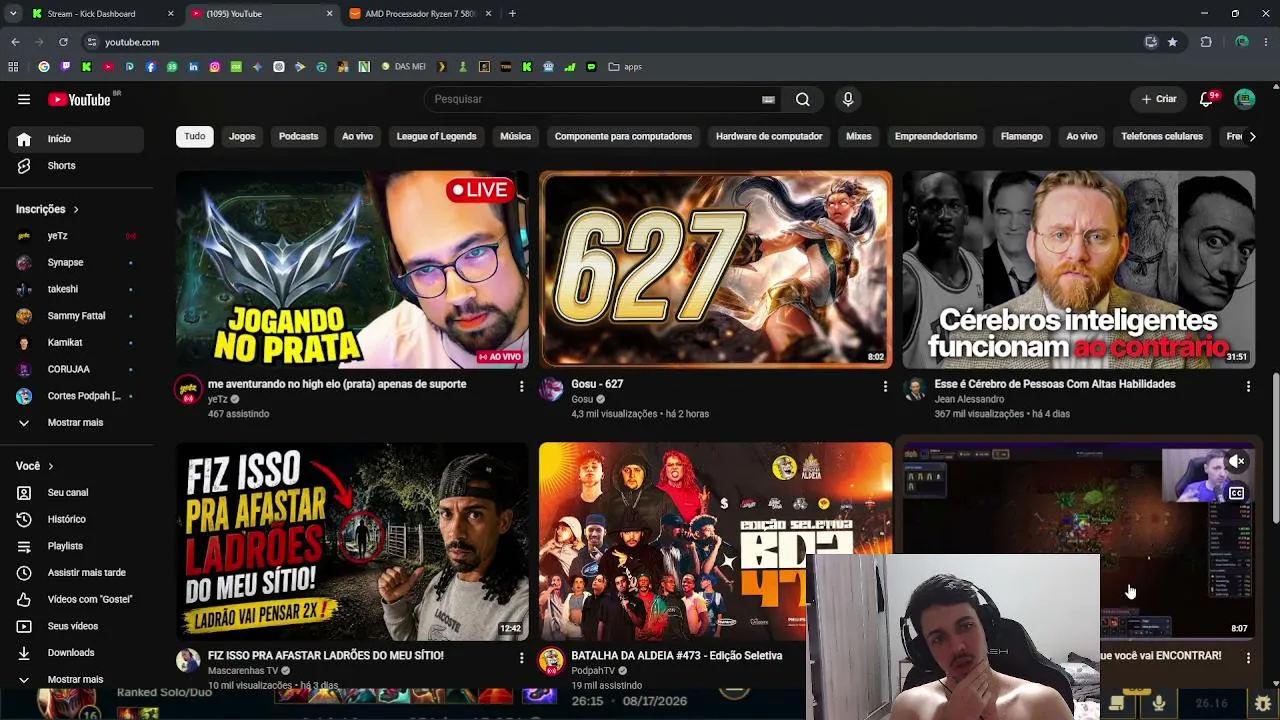Select the Tudo filter chip

(x=195, y=136)
